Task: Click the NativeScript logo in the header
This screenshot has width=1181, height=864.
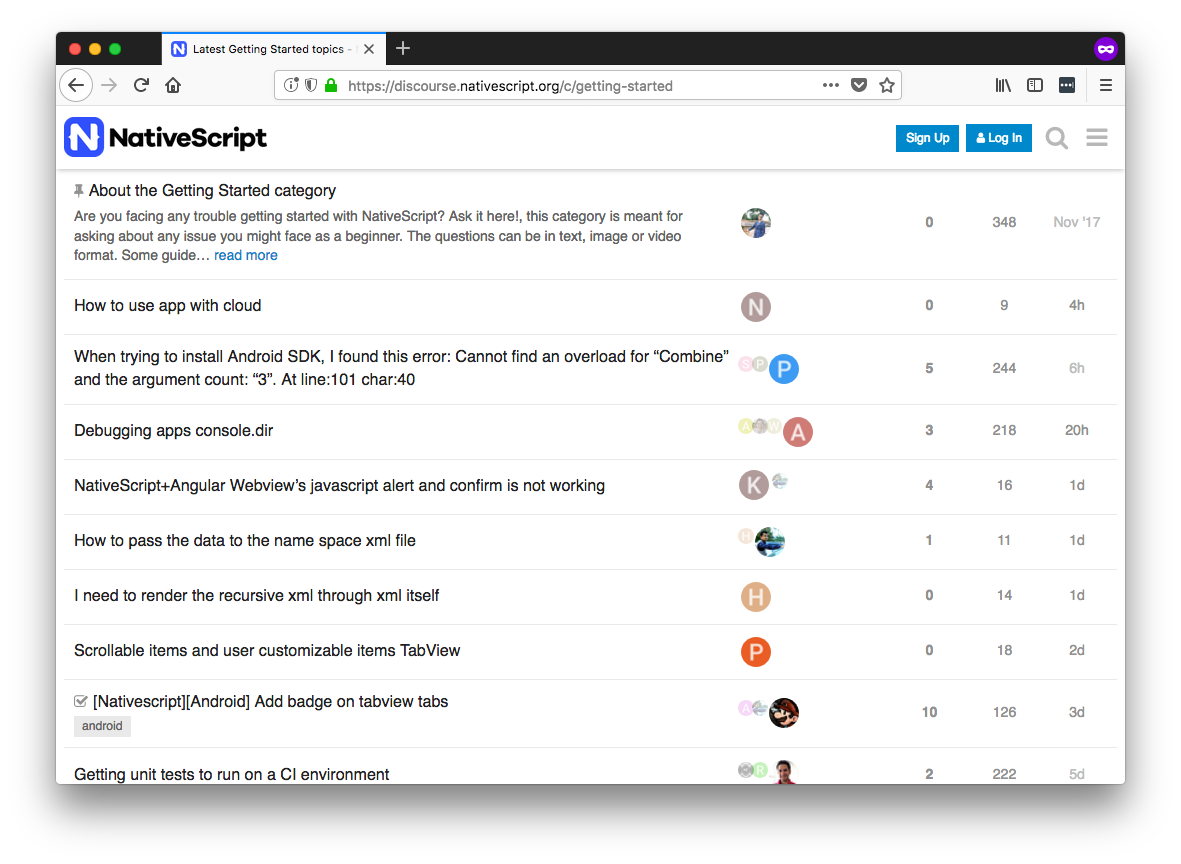Action: click(x=166, y=138)
